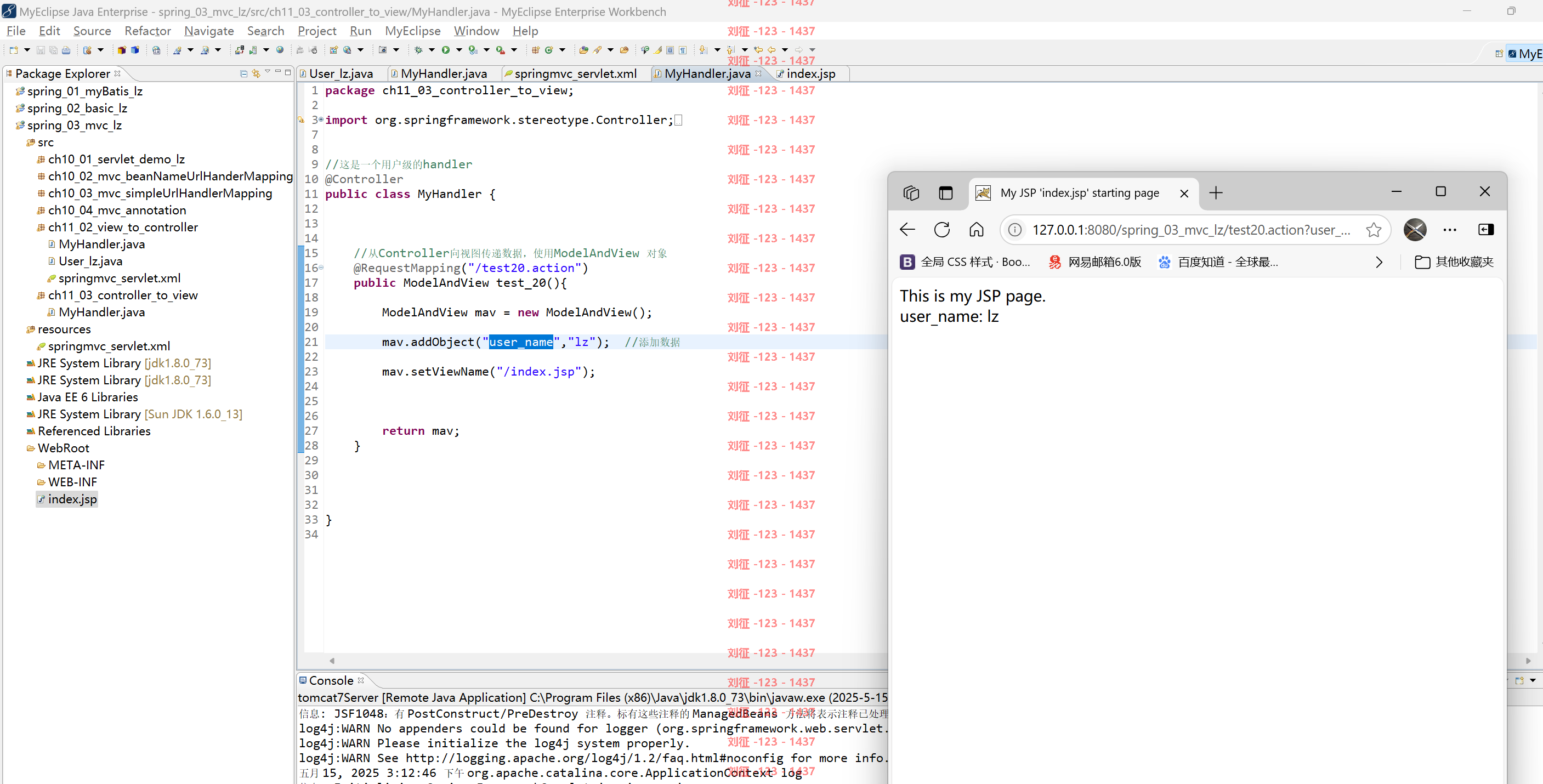Refresh the browser page
Viewport: 1543px width, 784px height.
941,229
